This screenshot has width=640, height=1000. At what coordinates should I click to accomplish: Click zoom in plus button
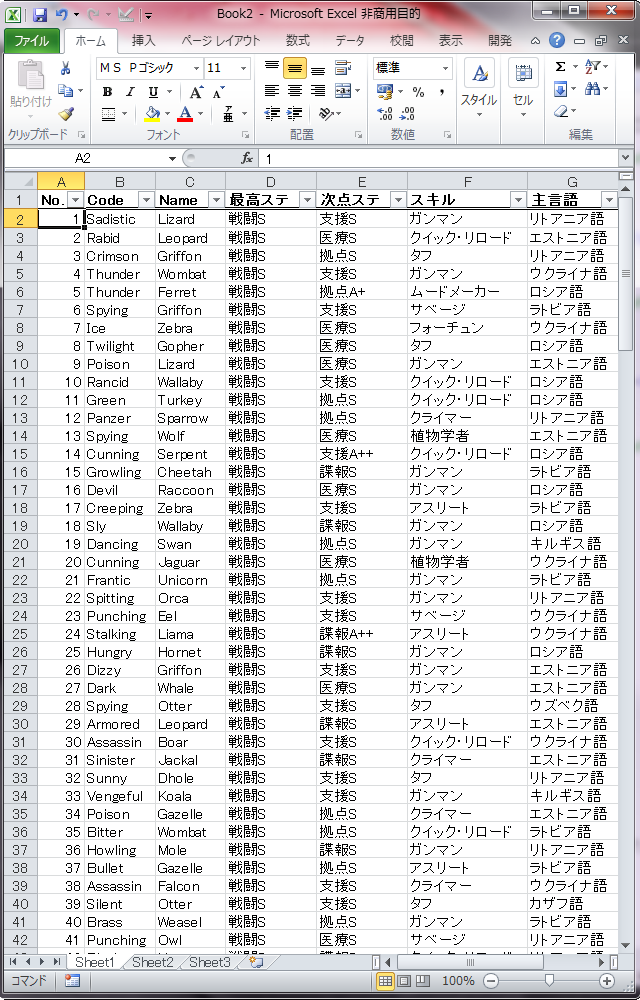click(x=607, y=981)
